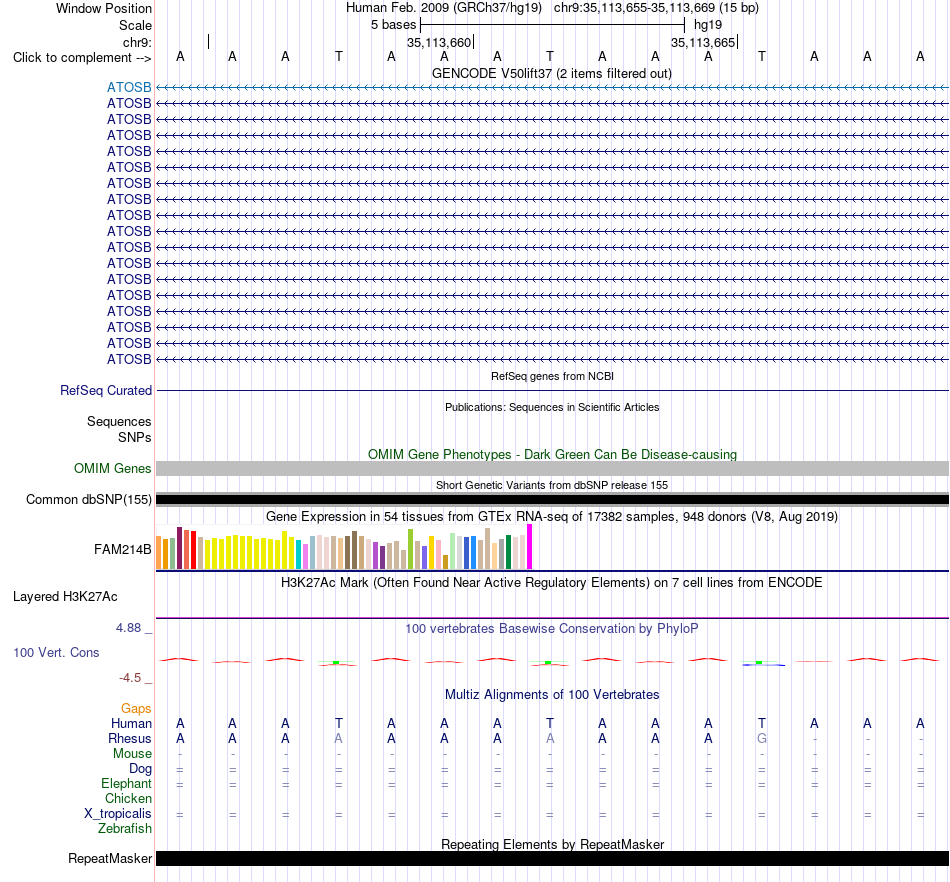Click the black RepeatMasker item bar
This screenshot has height=882, width=950.
(x=552, y=858)
